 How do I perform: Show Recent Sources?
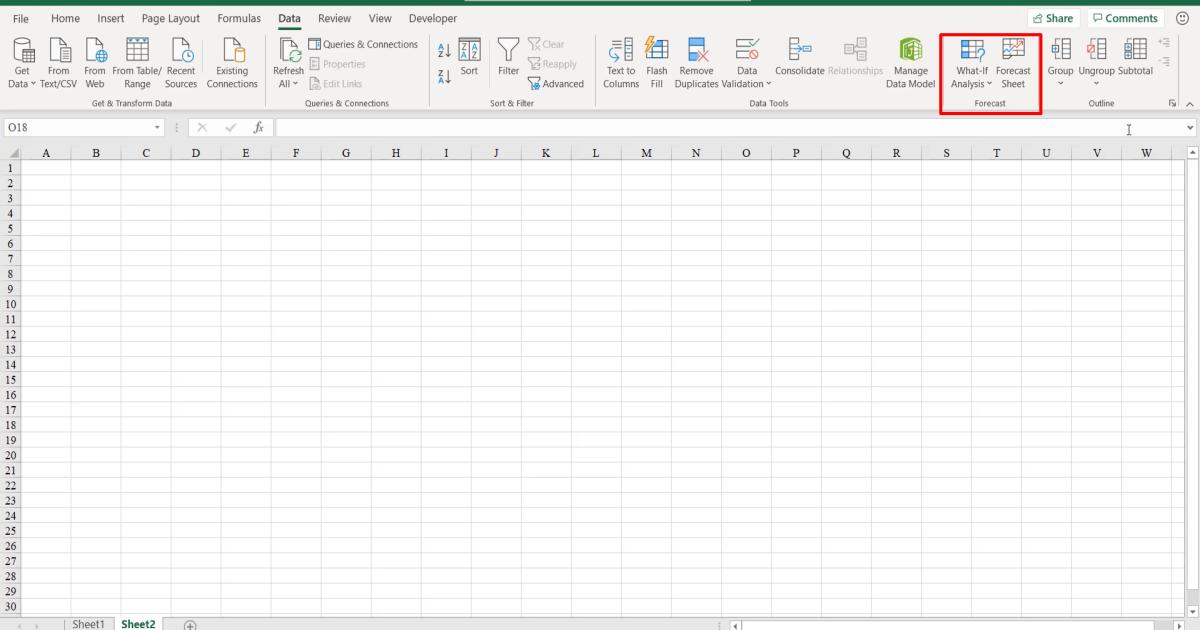pos(181,62)
